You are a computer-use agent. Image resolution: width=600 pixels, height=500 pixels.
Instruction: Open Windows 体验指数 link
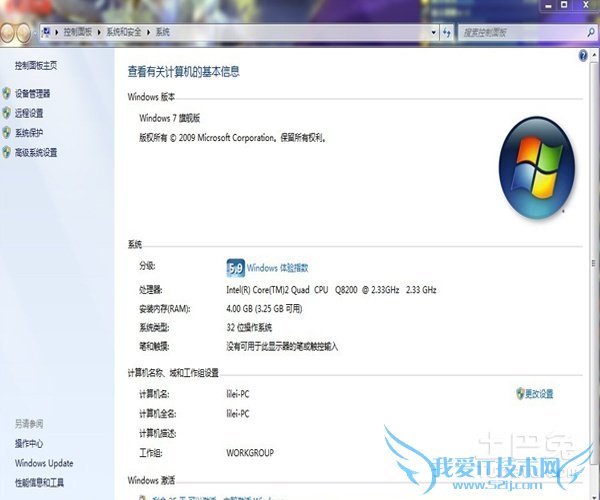click(277, 268)
